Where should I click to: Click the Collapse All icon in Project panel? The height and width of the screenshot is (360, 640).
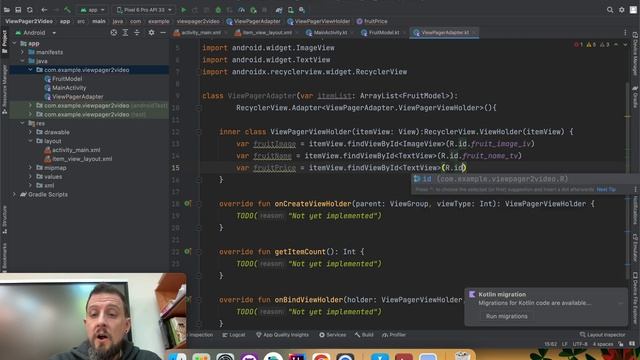(x=137, y=33)
